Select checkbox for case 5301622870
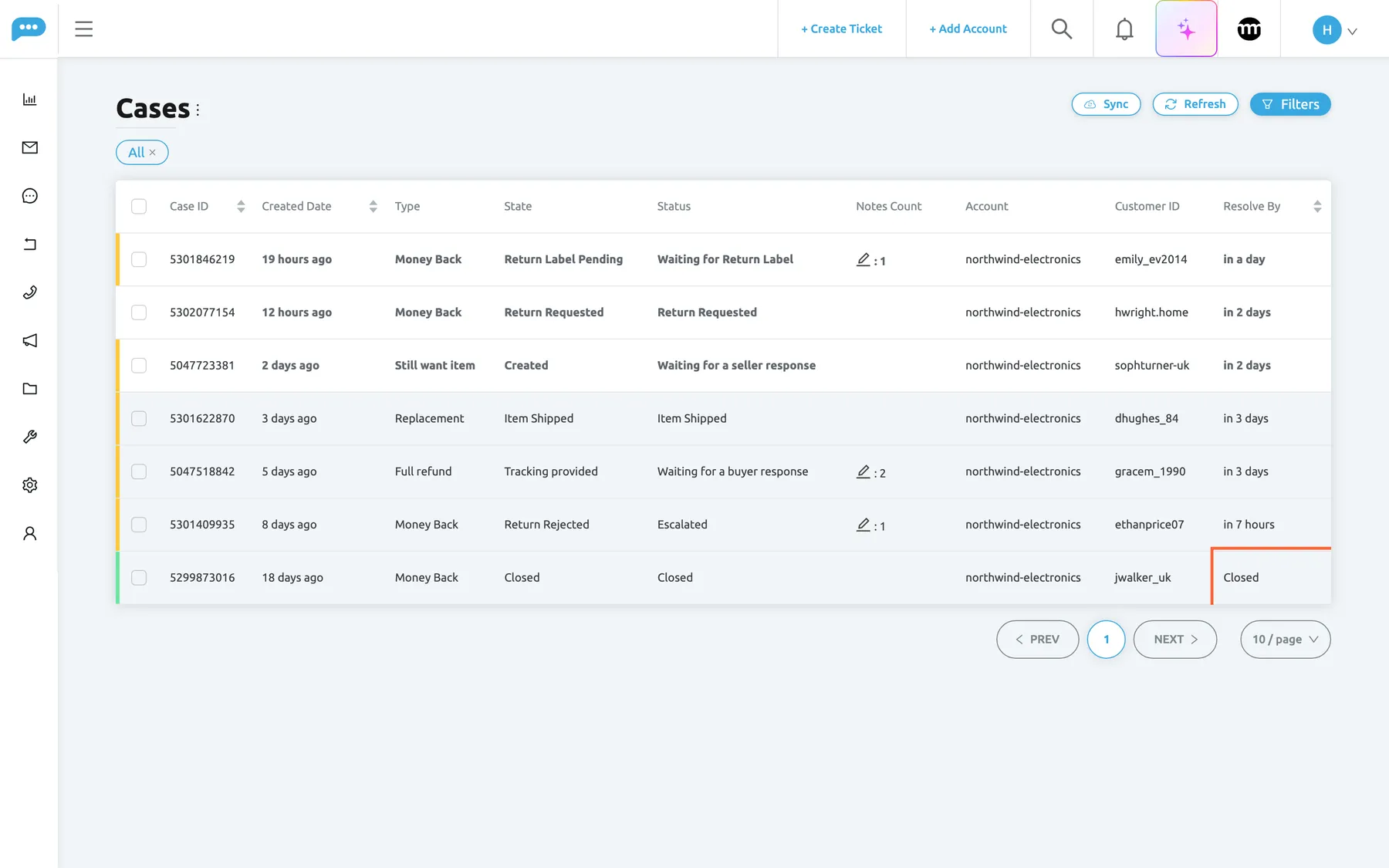The image size is (1389, 868). (139, 418)
